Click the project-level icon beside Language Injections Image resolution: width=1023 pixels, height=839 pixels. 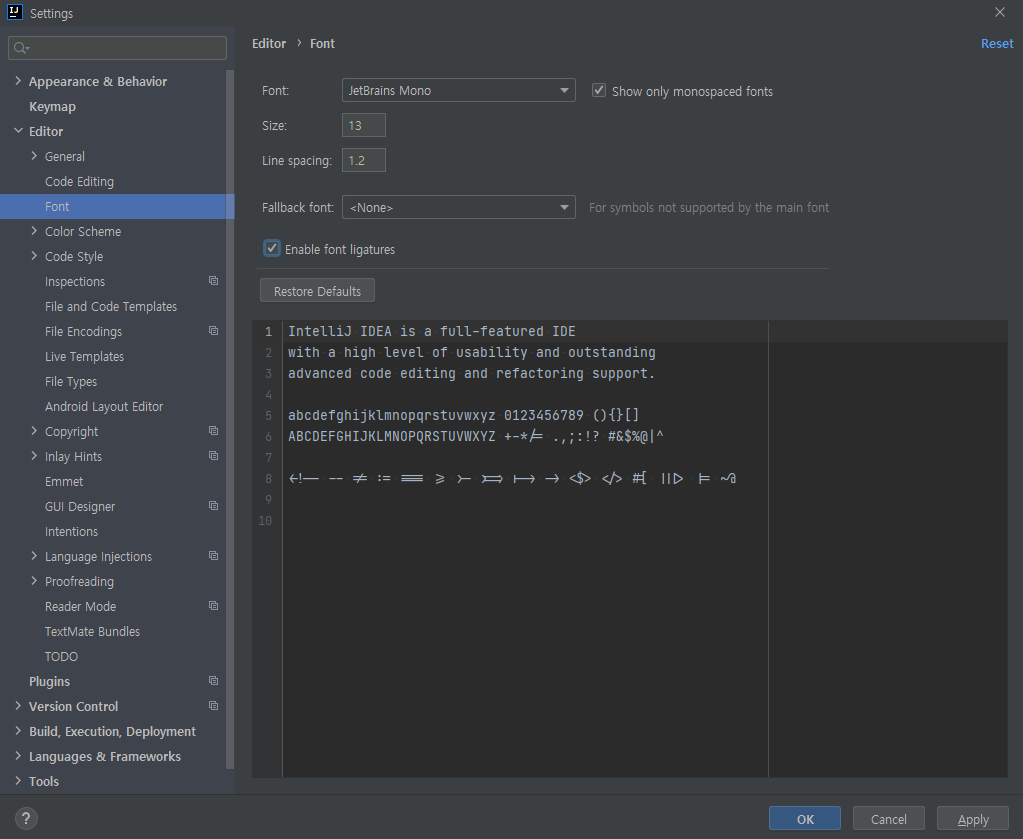pos(213,556)
